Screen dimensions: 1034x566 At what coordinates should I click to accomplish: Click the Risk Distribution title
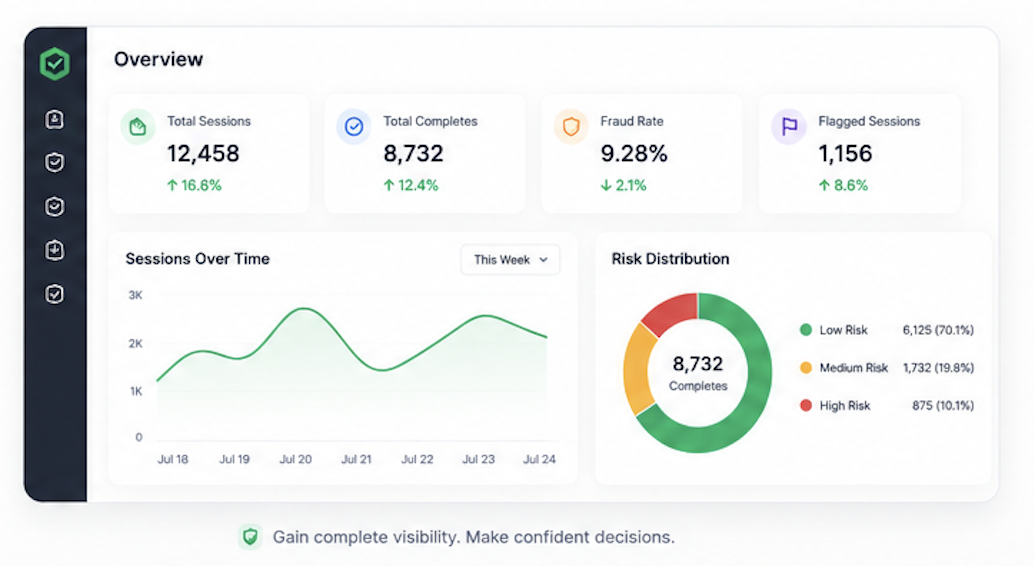671,259
